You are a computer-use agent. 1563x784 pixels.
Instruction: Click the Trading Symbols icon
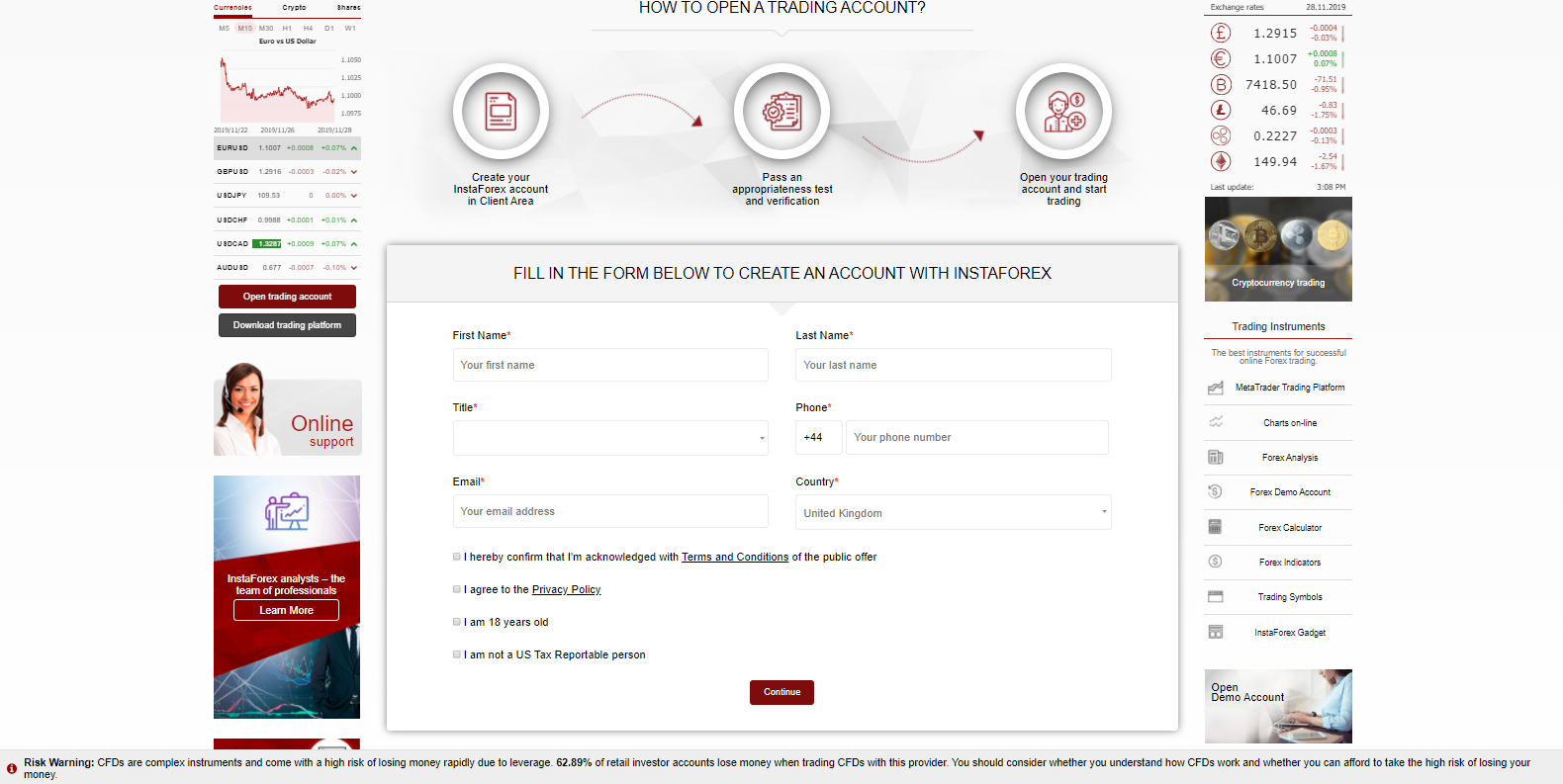[1216, 596]
